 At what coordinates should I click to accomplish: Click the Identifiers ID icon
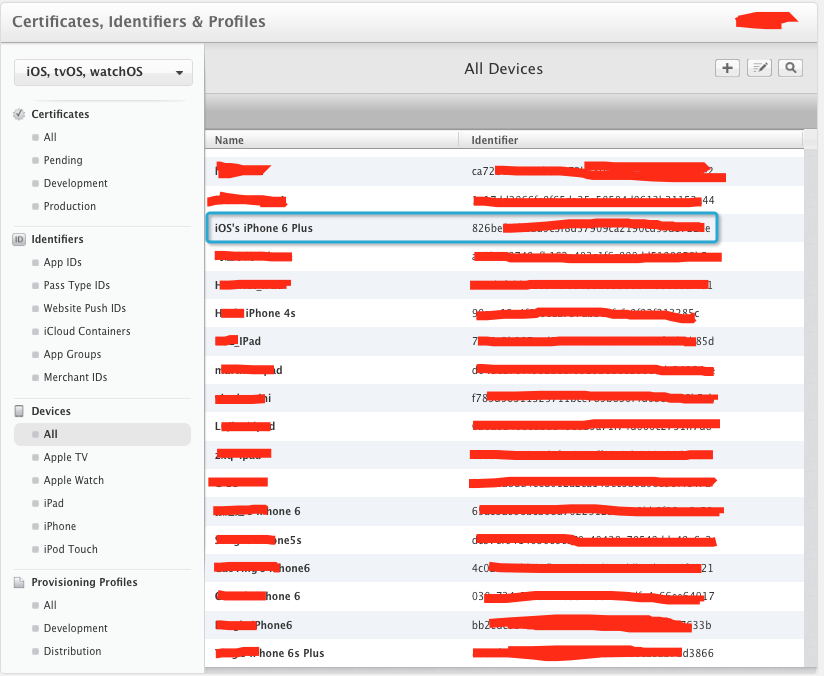[19, 239]
